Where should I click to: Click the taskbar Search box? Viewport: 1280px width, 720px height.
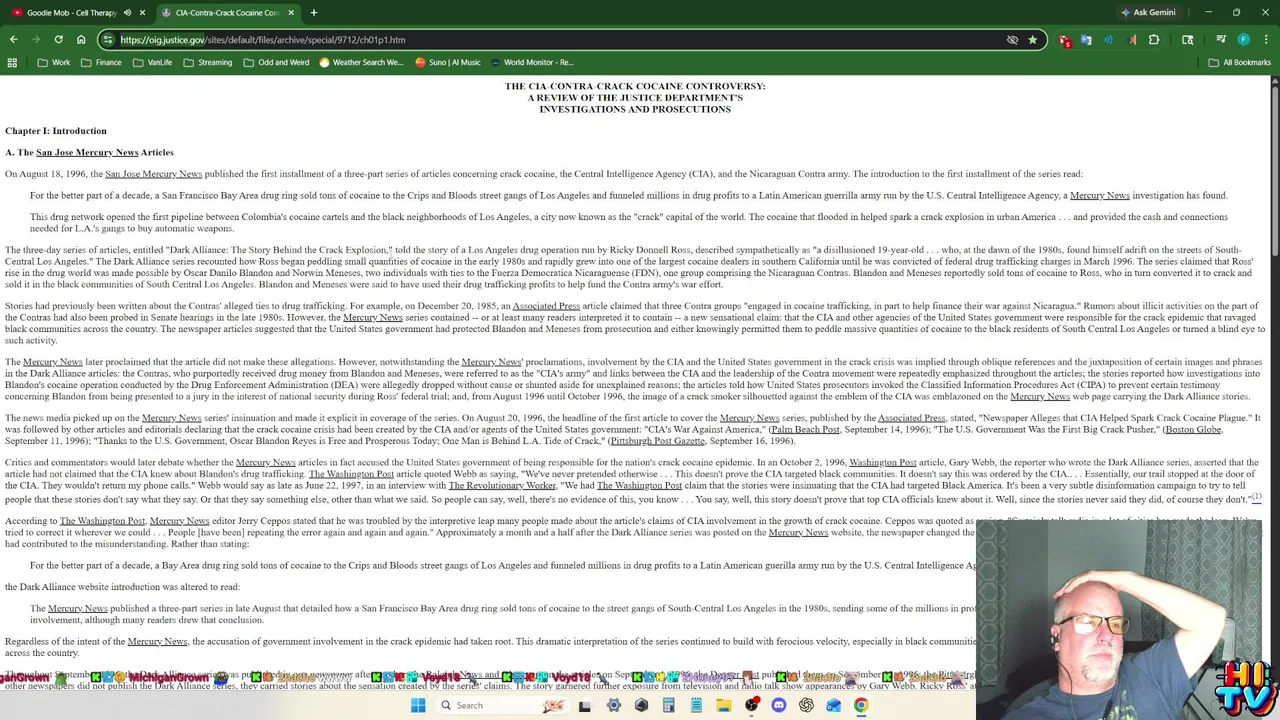pos(502,705)
